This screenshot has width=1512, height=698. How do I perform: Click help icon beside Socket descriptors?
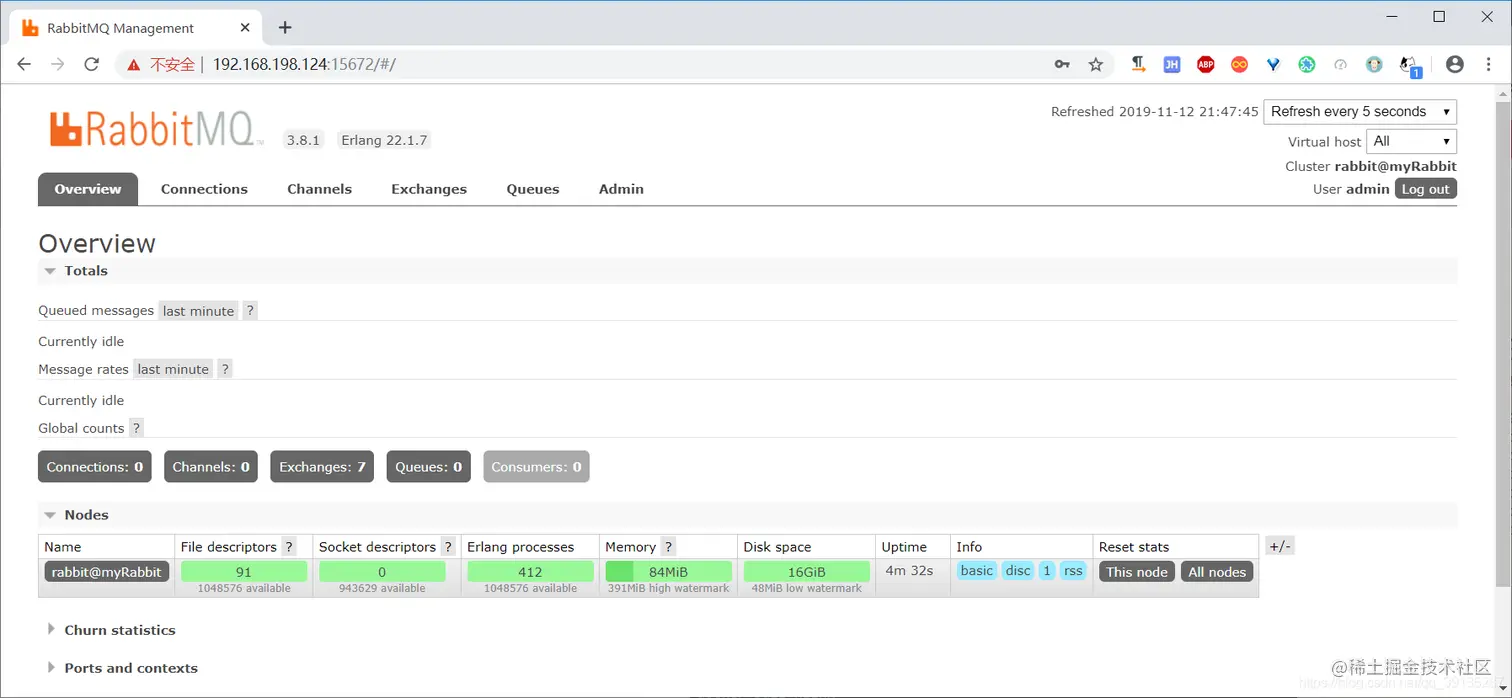[448, 547]
